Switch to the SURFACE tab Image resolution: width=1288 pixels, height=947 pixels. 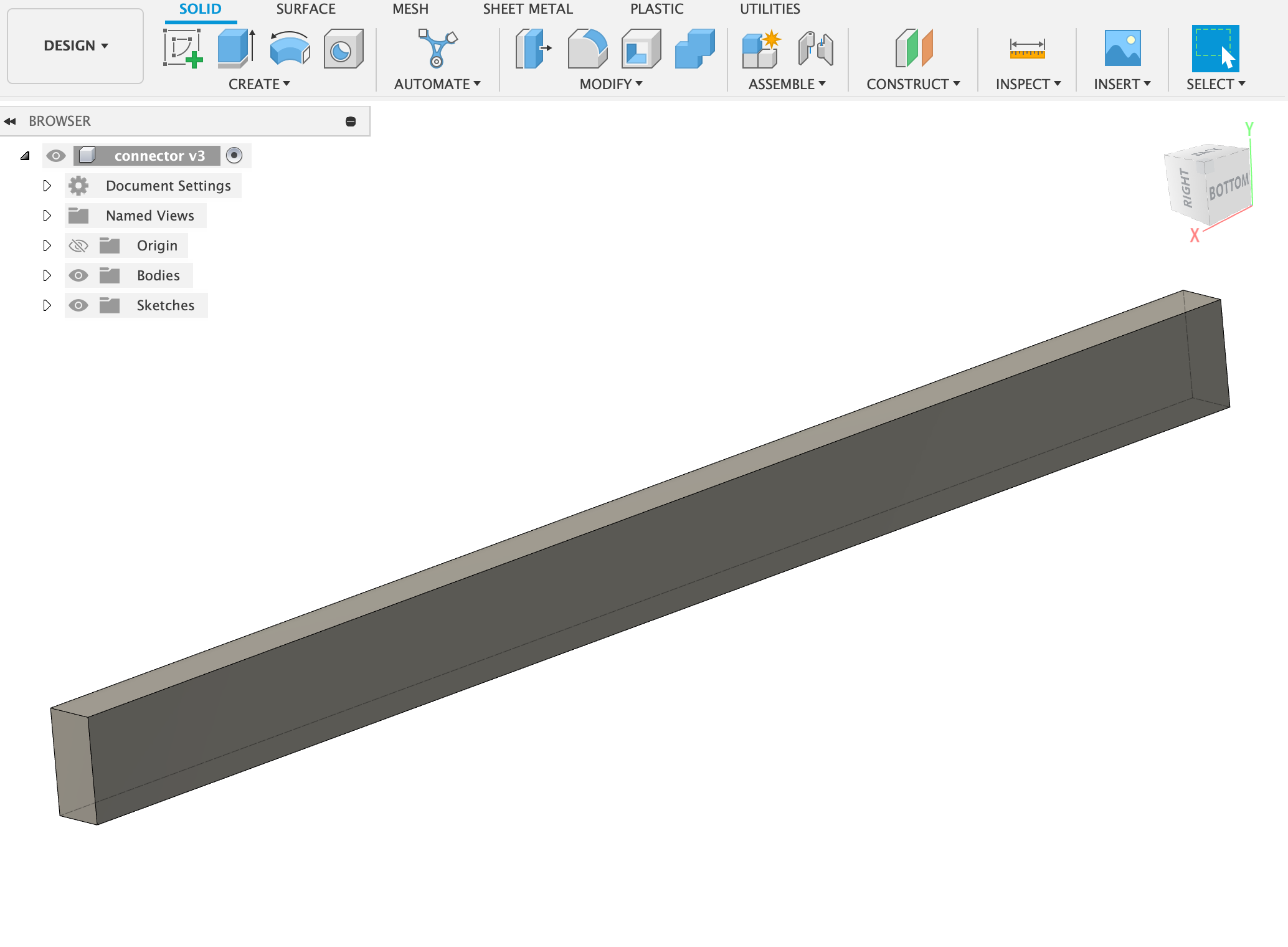click(305, 9)
